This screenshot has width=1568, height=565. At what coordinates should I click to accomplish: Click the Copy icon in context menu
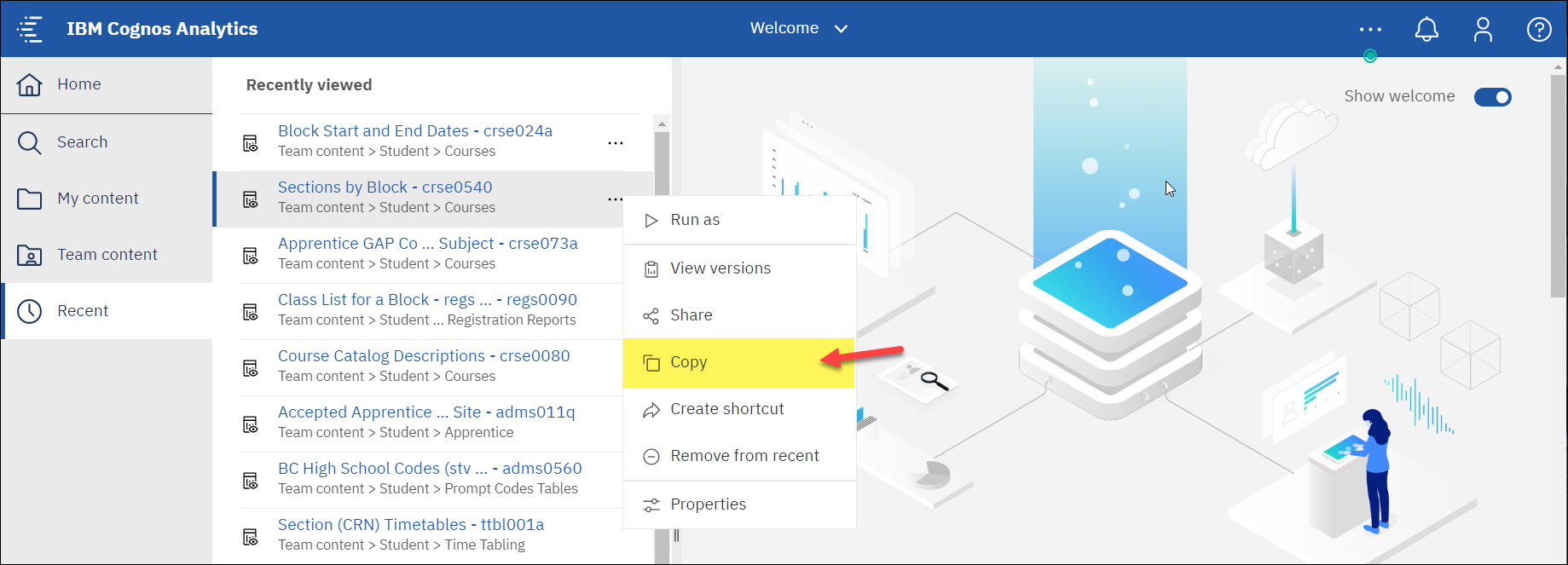click(651, 363)
